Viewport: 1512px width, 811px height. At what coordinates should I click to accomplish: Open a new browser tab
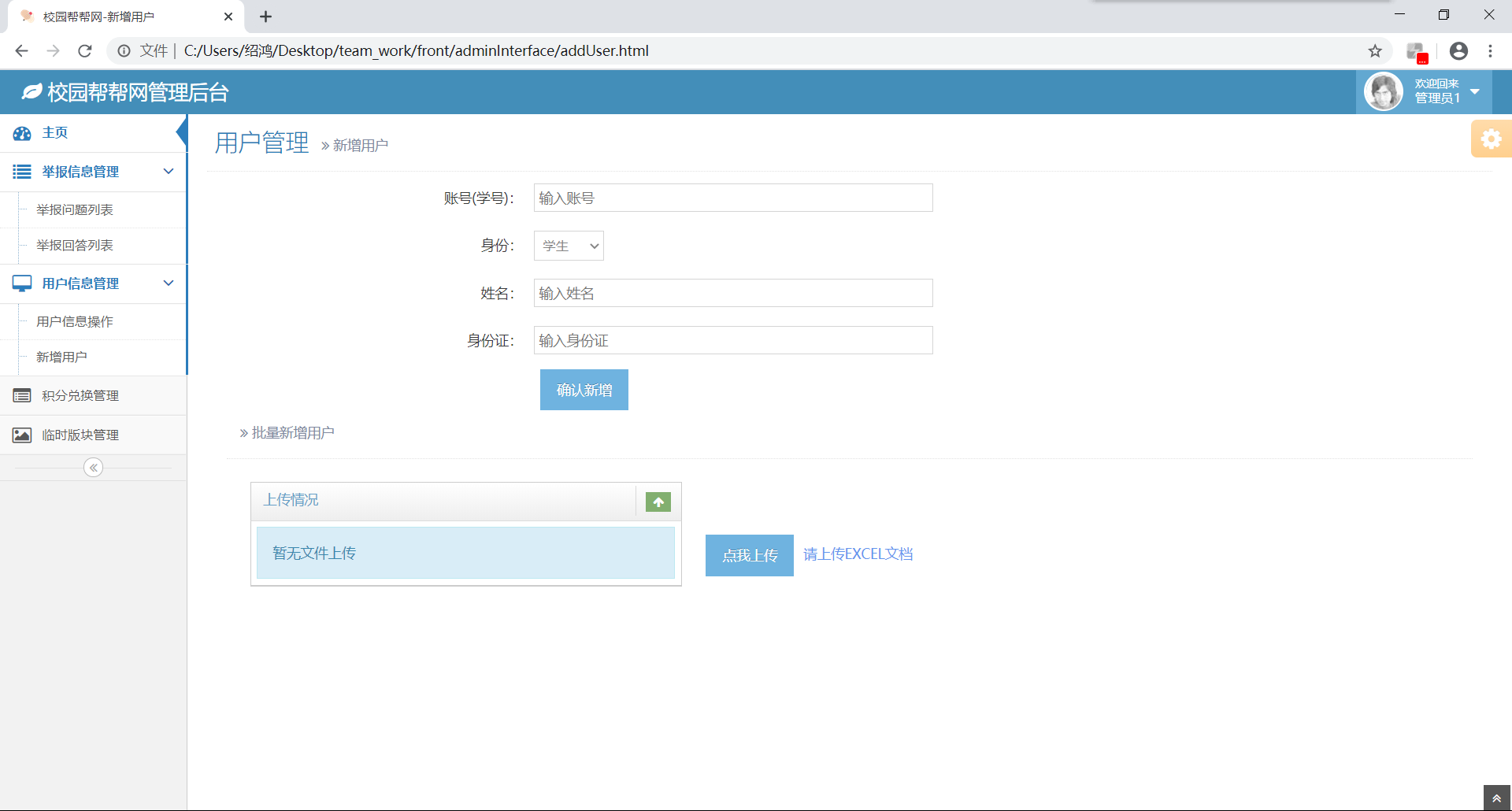[x=266, y=17]
